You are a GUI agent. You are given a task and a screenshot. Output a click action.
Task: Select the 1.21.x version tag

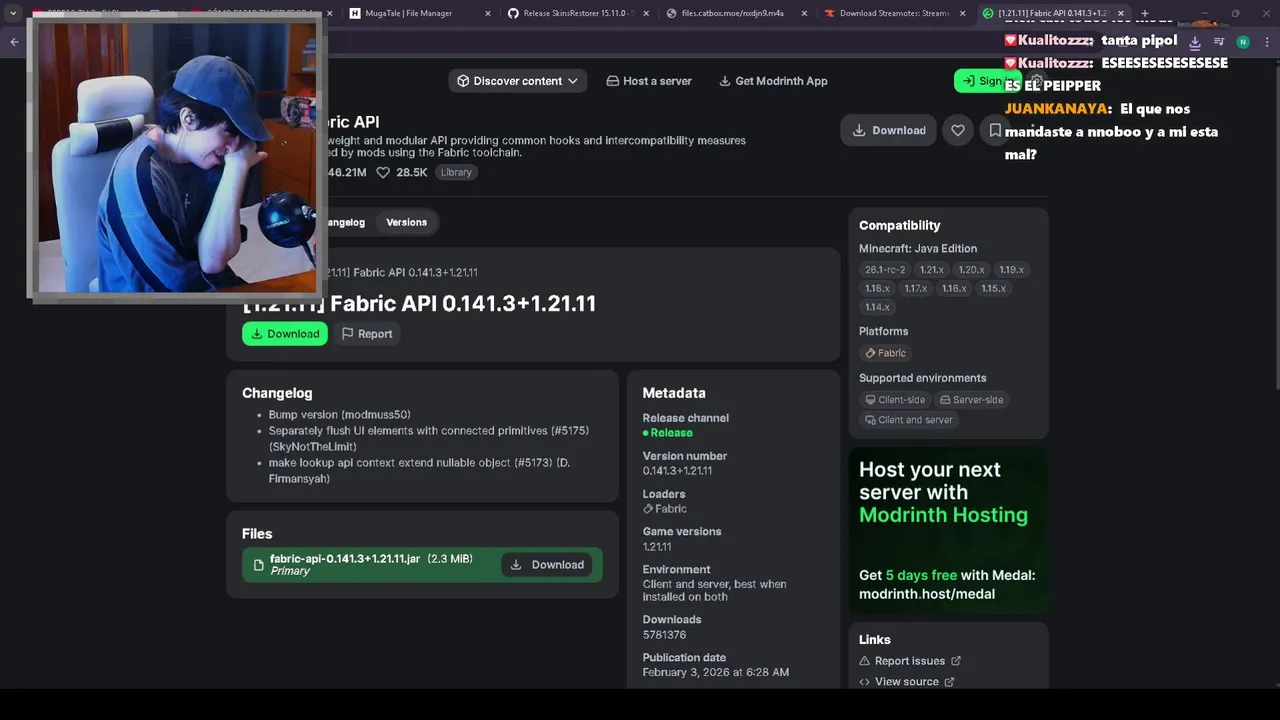(x=932, y=270)
